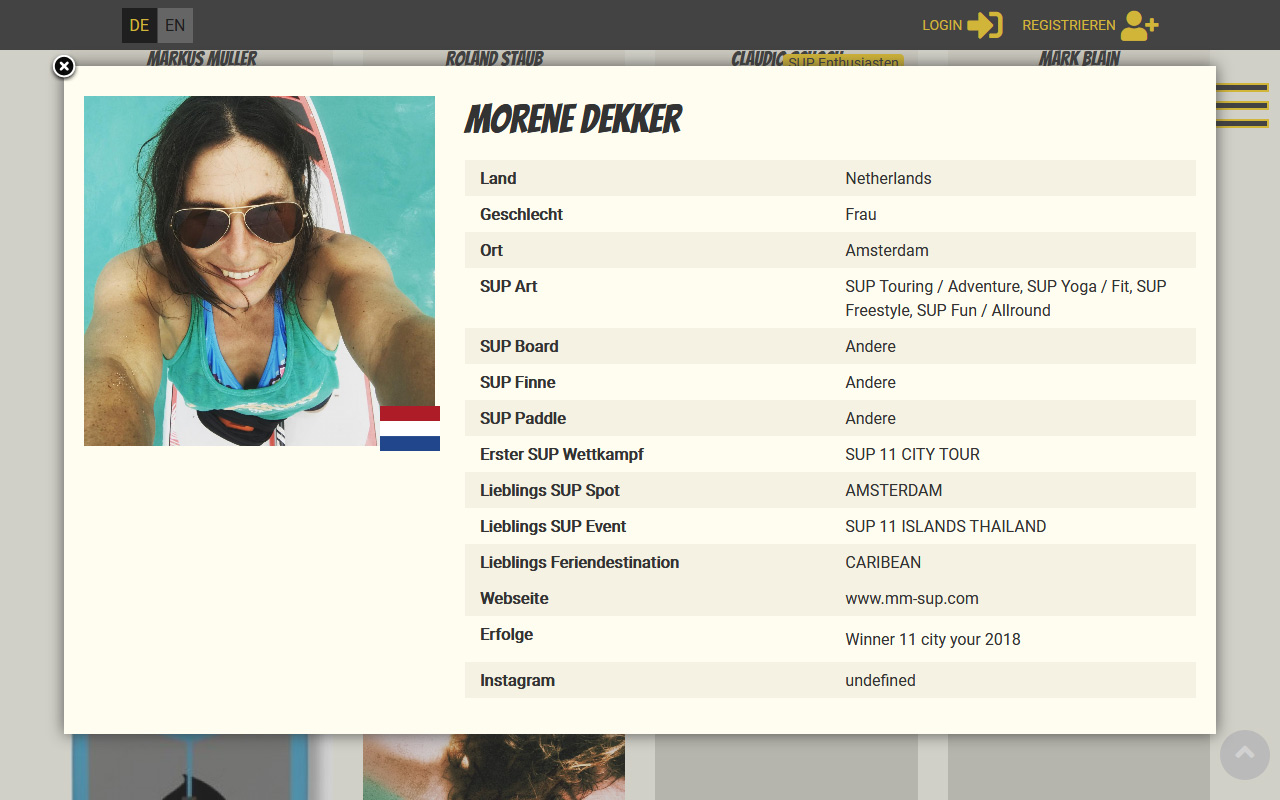Click the LOGIN link
The height and width of the screenshot is (800, 1280).
(x=941, y=25)
